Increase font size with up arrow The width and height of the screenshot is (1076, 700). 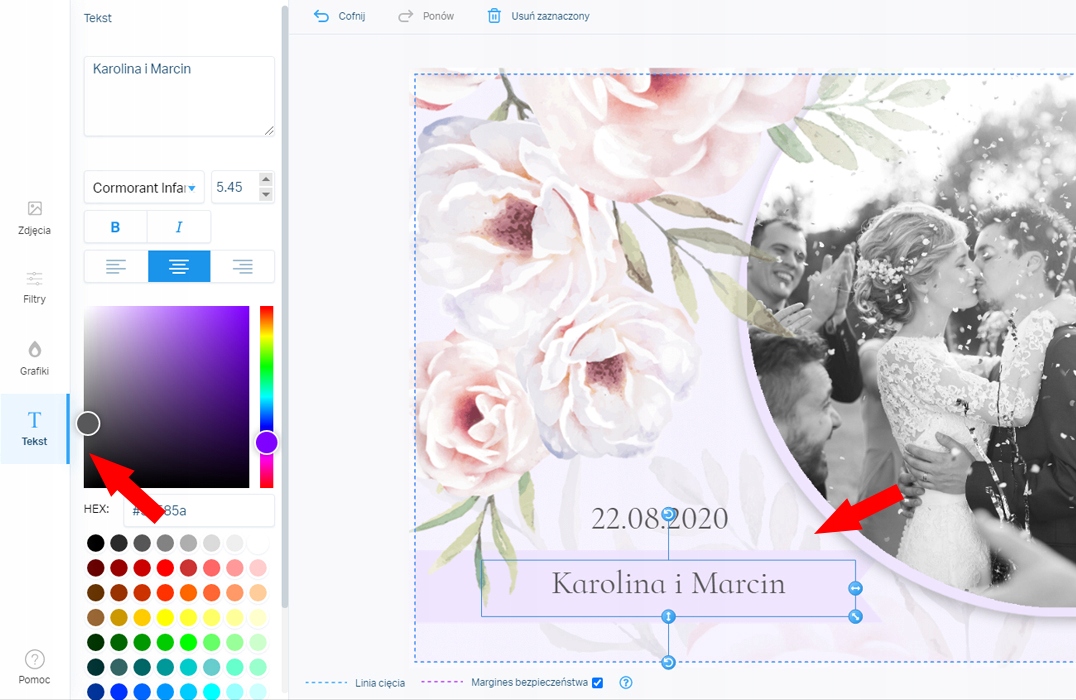[x=266, y=179]
